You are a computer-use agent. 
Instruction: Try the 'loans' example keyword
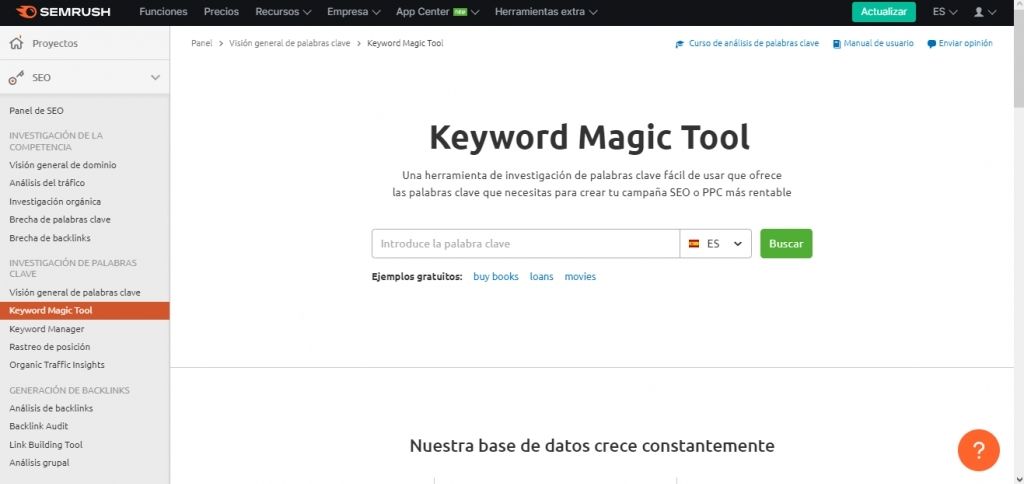coord(541,277)
